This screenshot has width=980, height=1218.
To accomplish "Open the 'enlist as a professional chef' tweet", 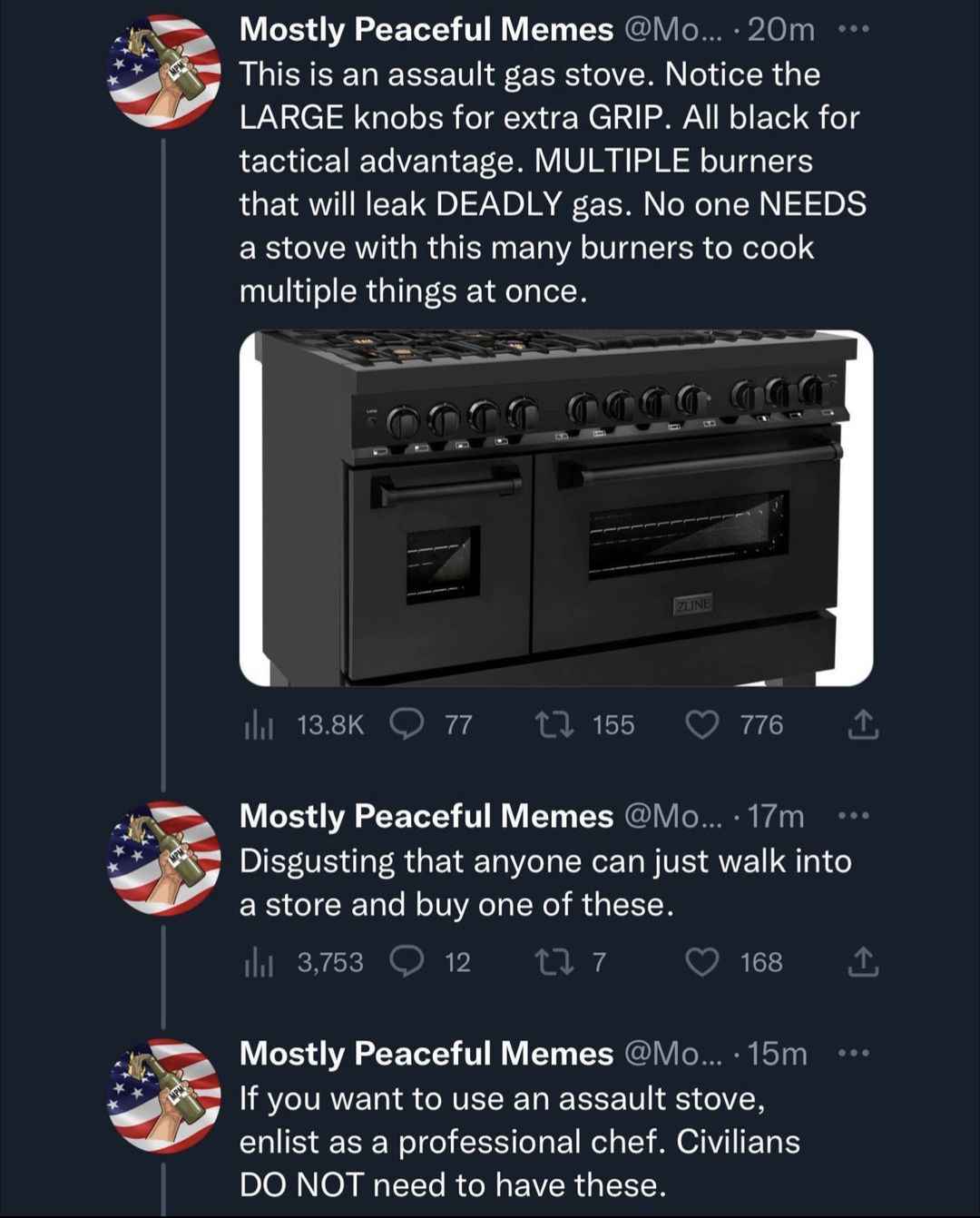I will 520,1142.
